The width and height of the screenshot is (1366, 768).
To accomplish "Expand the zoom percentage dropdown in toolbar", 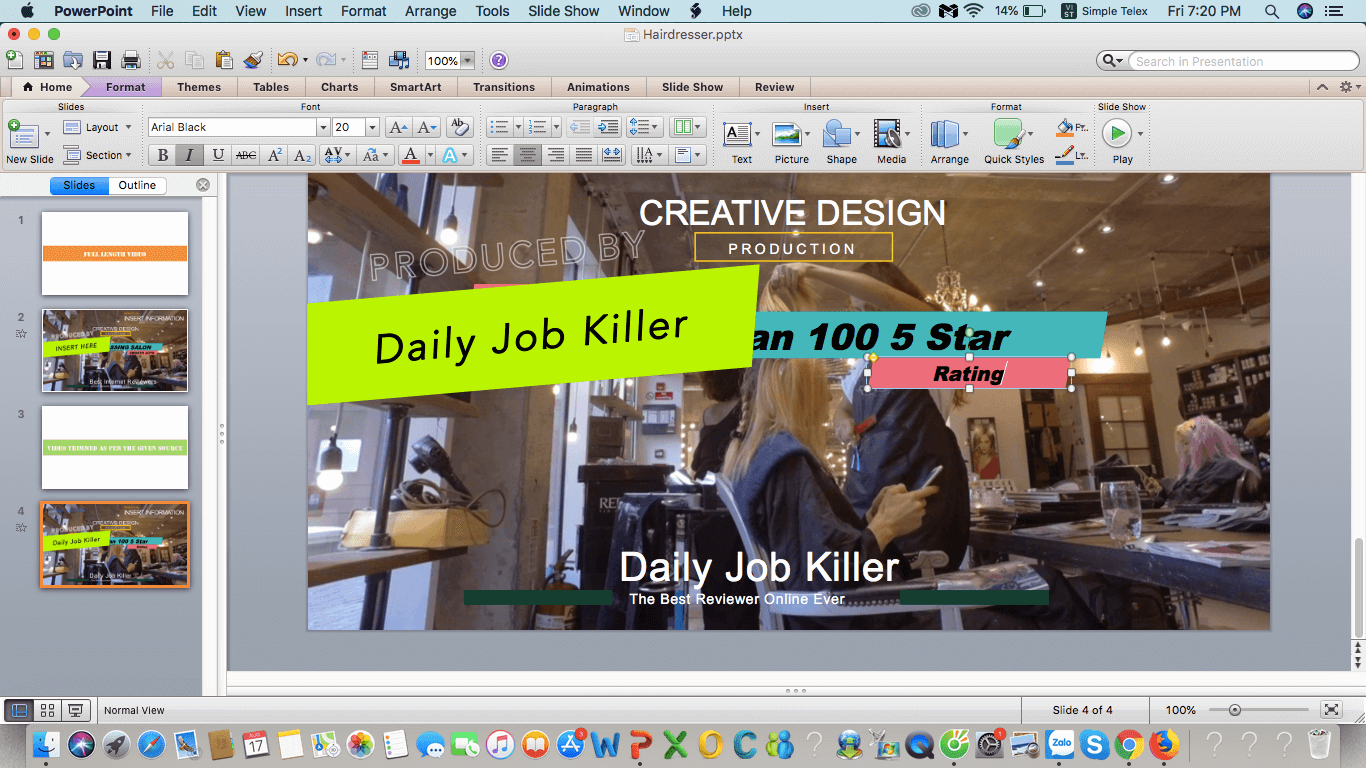I will coord(467,61).
